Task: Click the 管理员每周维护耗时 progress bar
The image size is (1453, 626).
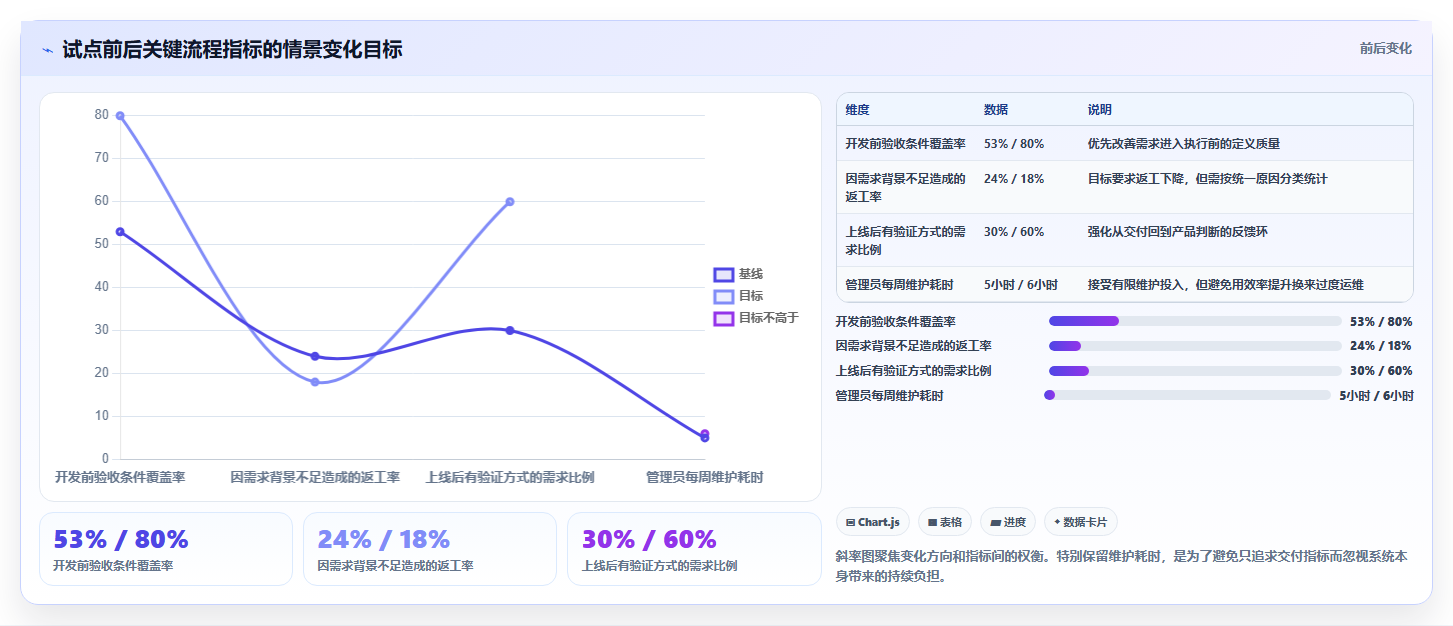Action: [x=1187, y=395]
